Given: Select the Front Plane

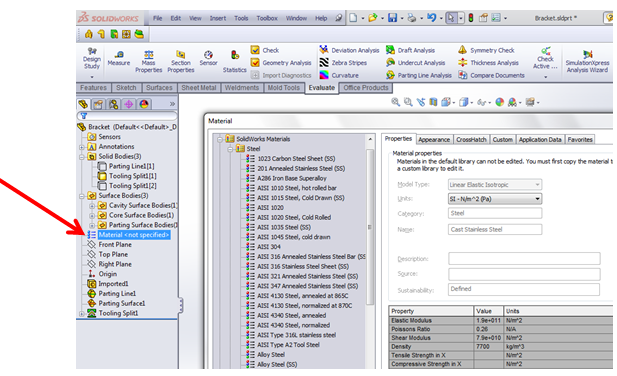Looking at the screenshot, I should (x=115, y=245).
